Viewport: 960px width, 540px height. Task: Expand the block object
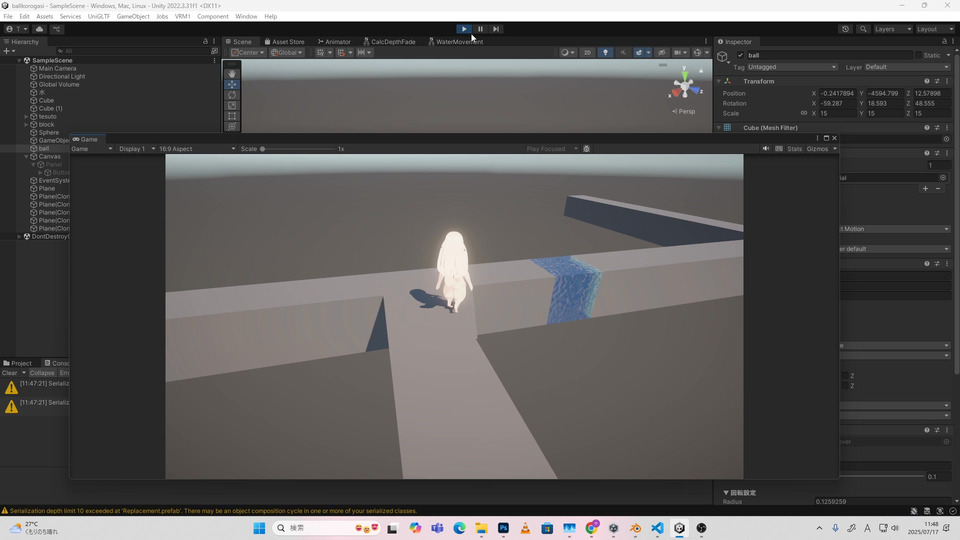26,124
